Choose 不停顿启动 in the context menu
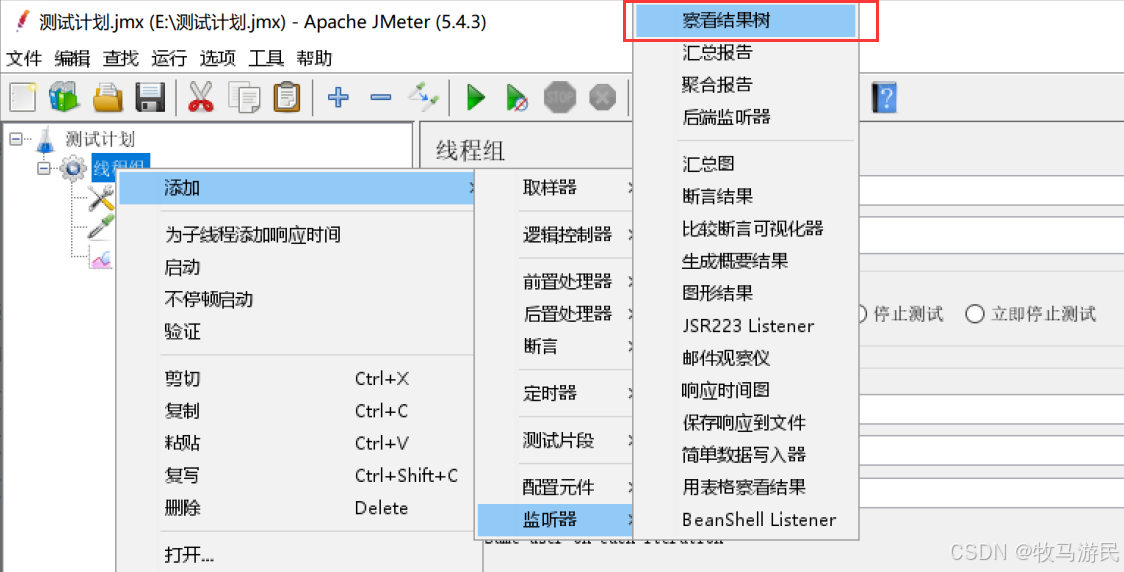 (297, 299)
